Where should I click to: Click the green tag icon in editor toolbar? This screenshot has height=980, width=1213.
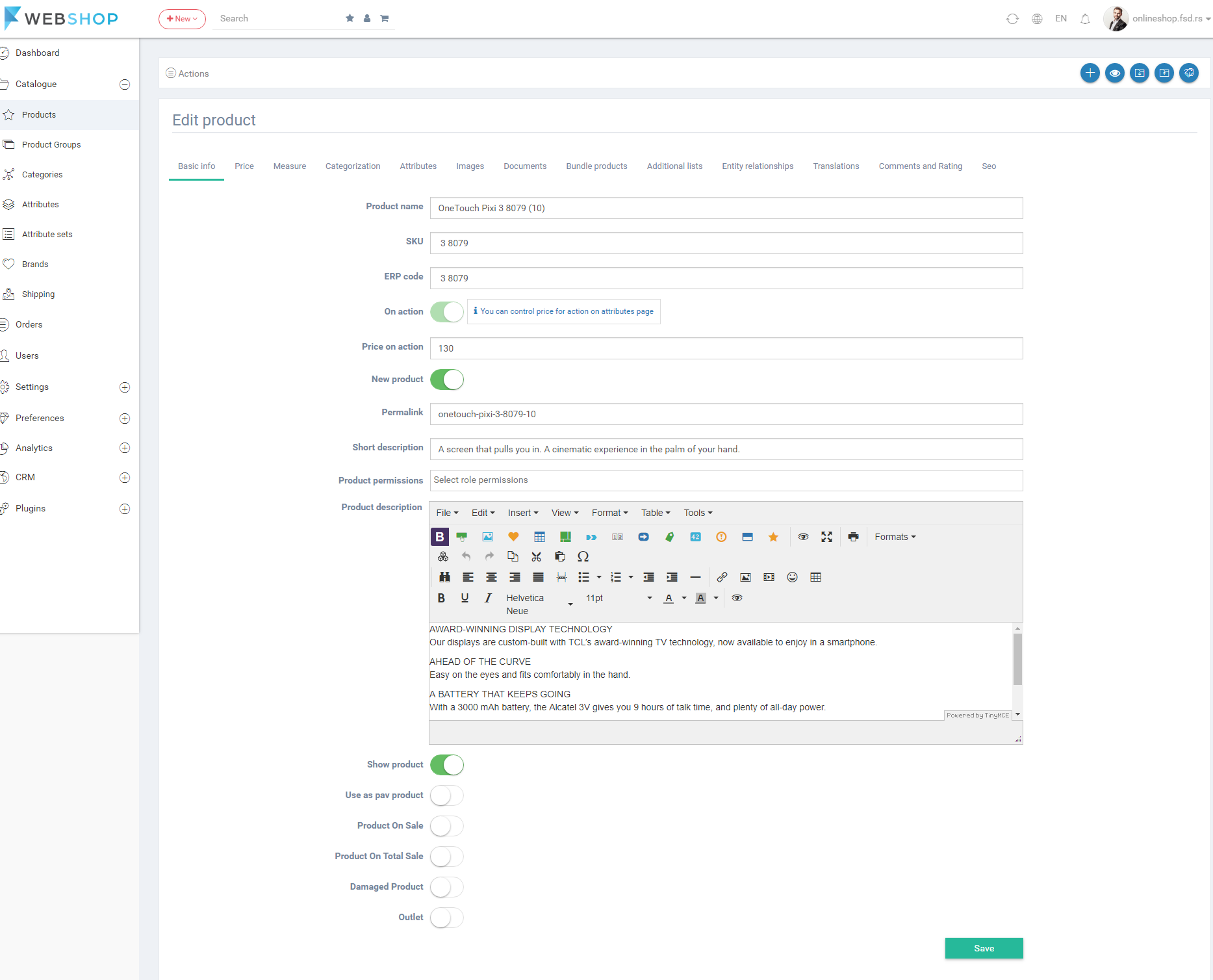tap(669, 537)
